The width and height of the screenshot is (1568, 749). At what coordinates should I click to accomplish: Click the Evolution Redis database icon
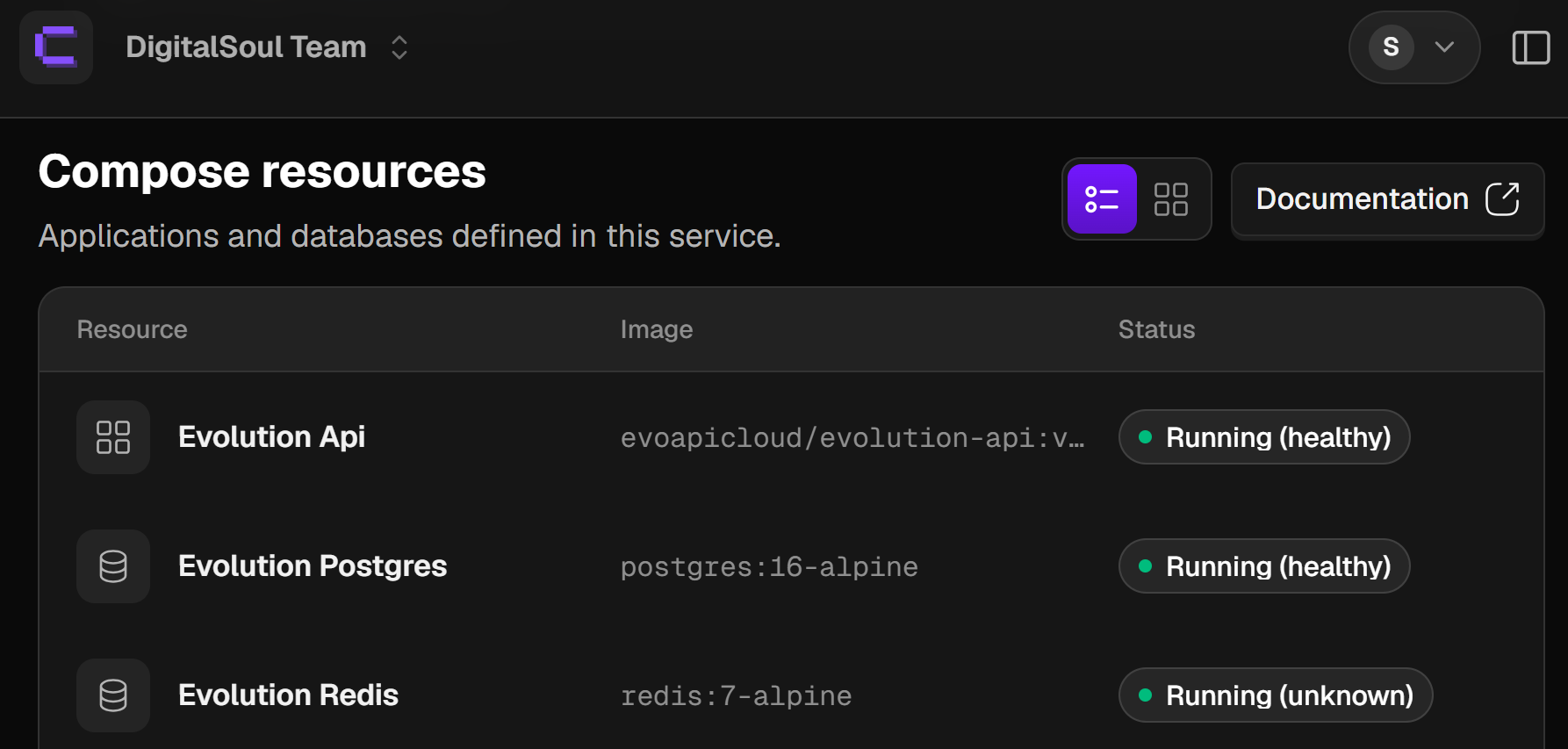coord(113,695)
